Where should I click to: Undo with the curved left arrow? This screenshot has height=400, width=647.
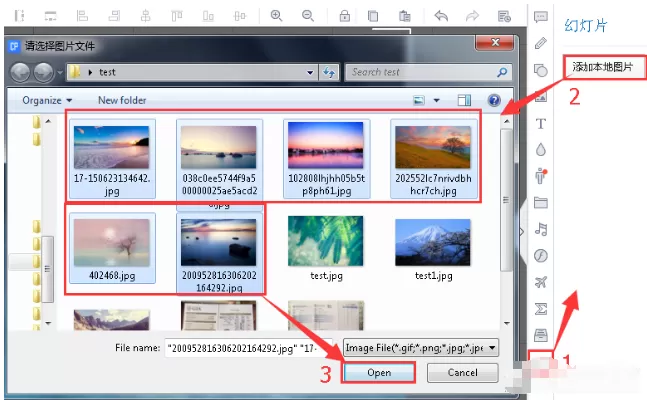pos(441,16)
